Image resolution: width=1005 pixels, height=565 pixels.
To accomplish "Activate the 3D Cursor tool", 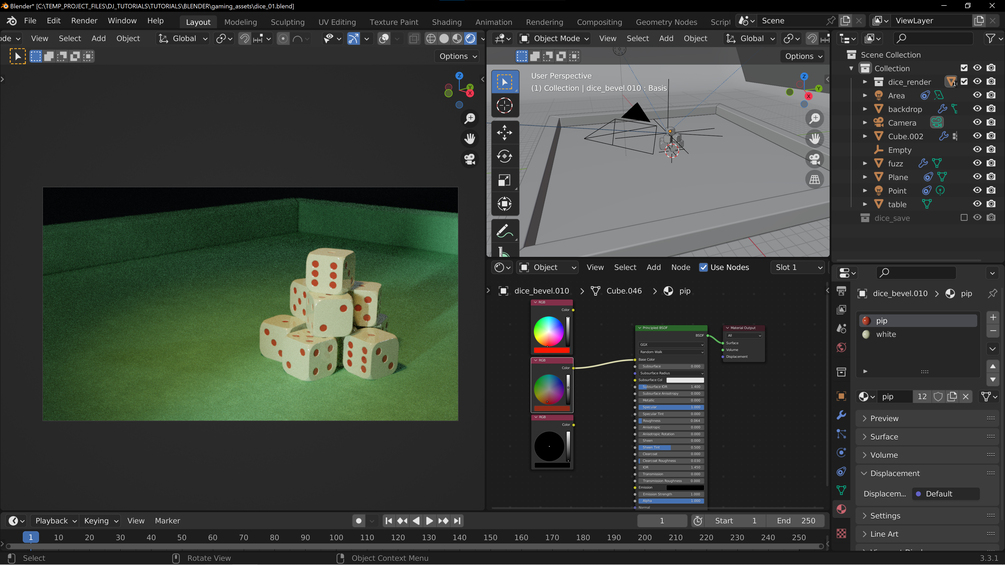I will point(504,106).
